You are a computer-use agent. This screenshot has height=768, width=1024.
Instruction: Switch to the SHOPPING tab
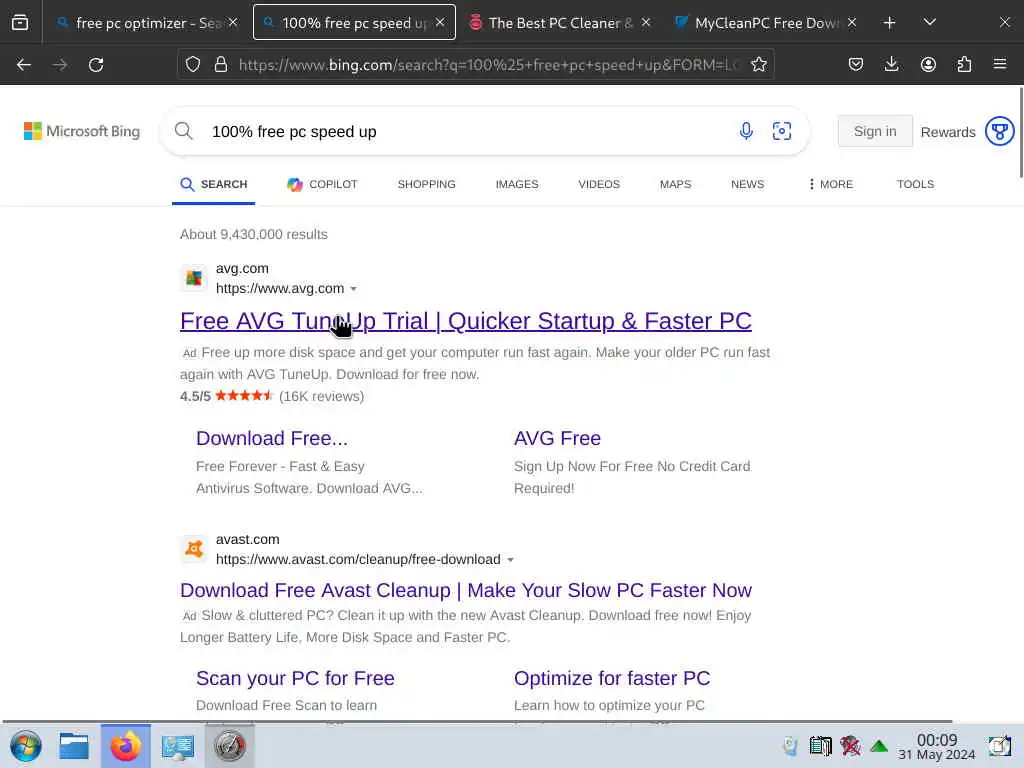(426, 184)
